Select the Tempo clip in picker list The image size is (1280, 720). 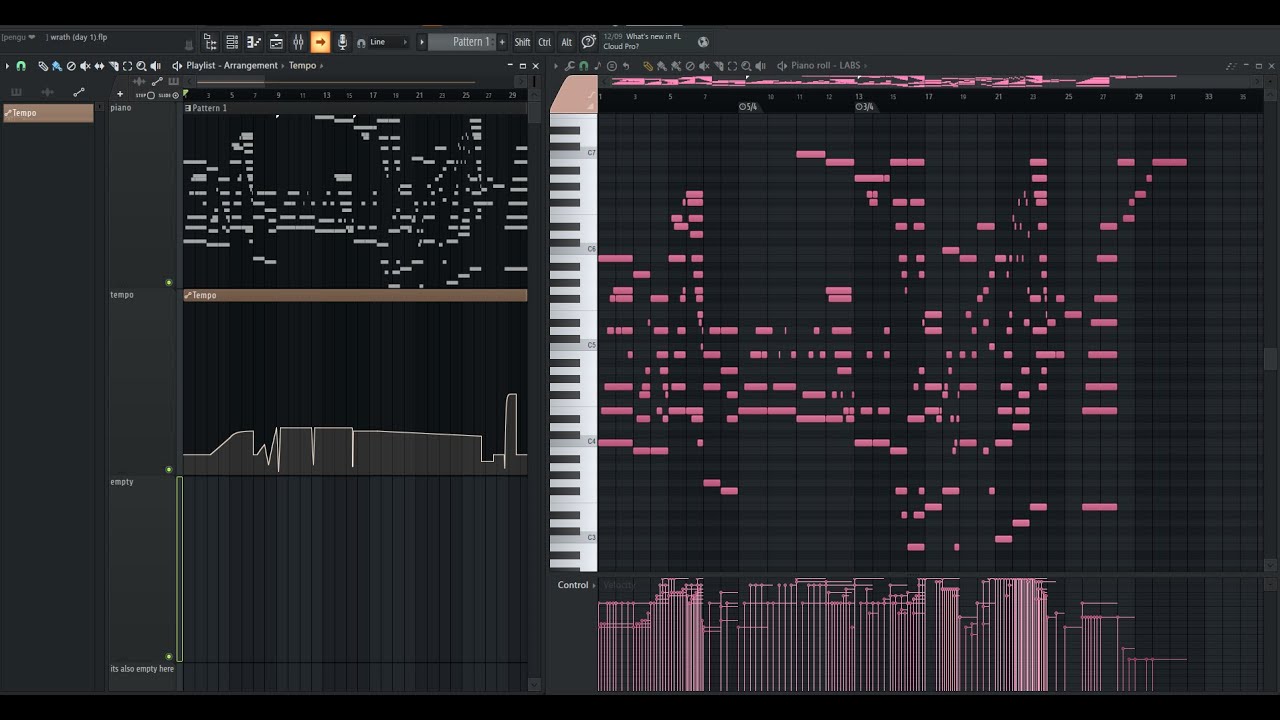pos(48,113)
